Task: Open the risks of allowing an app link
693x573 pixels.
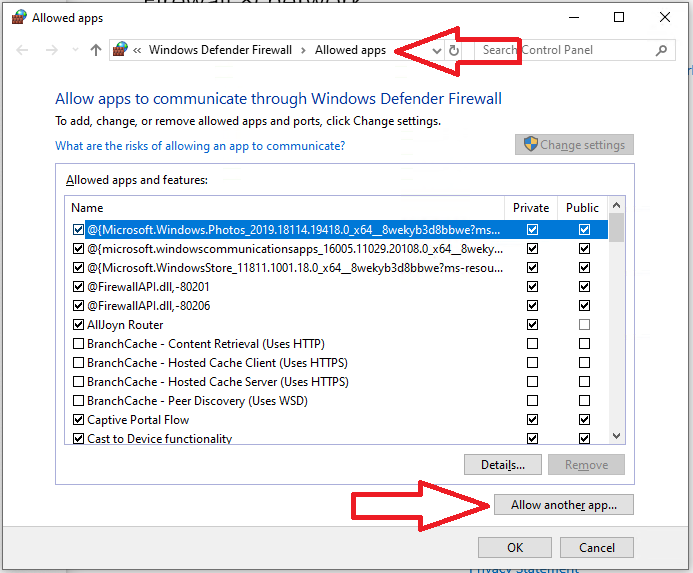Action: pos(200,145)
